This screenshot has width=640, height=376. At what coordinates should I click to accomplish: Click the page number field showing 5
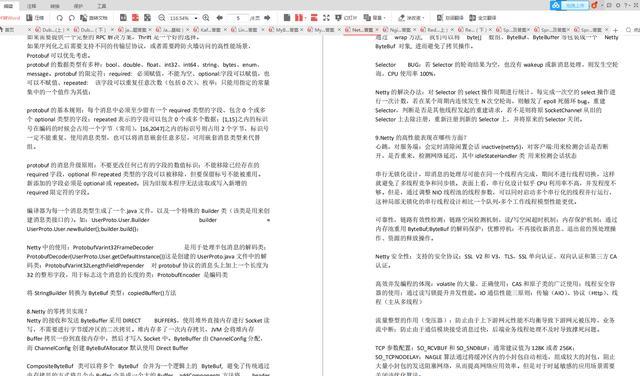click(238, 18)
